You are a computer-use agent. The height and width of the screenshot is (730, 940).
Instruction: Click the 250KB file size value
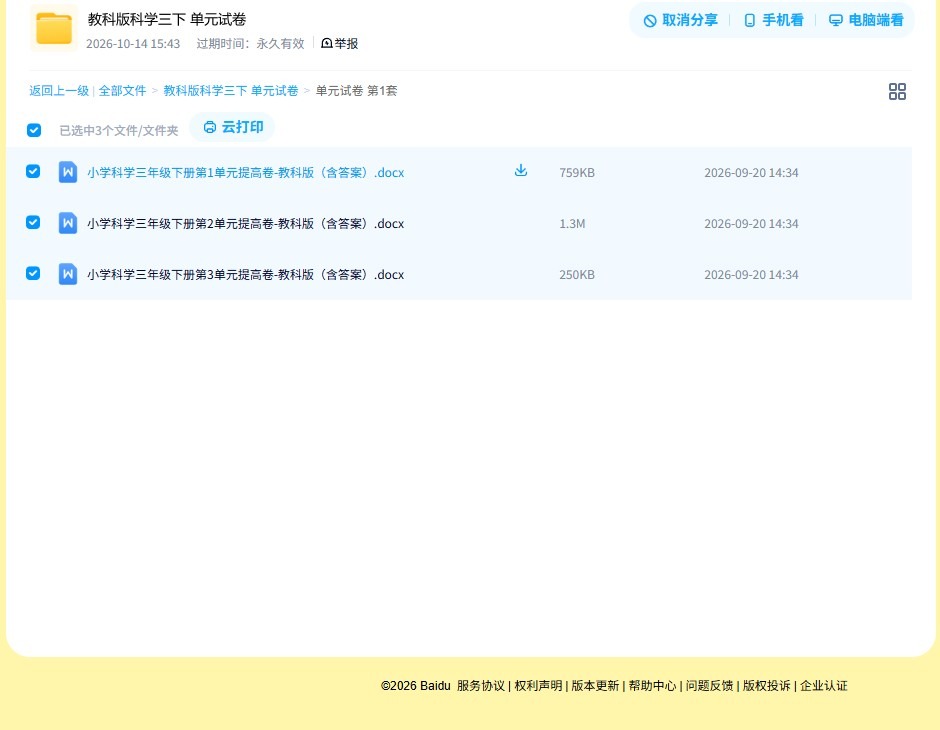[577, 274]
